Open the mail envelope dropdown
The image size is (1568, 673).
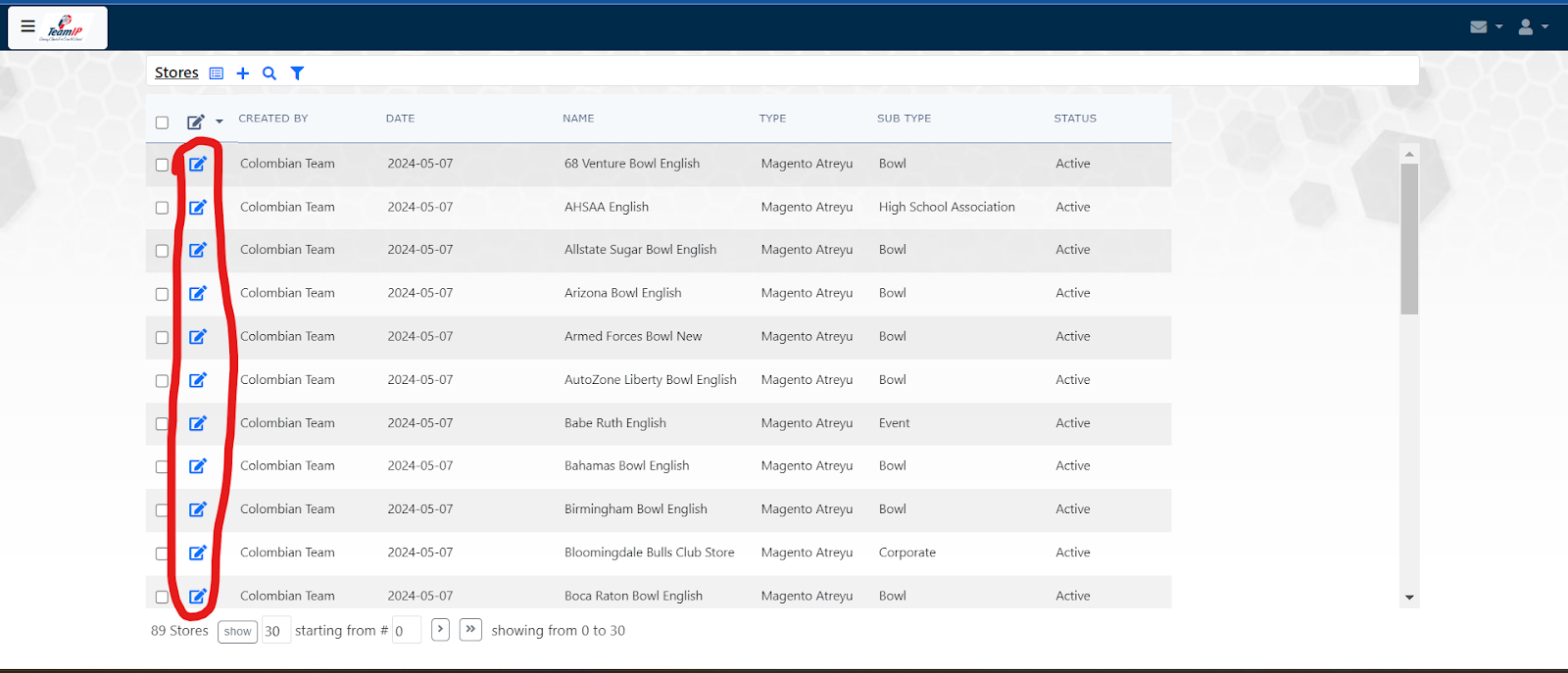click(1486, 27)
